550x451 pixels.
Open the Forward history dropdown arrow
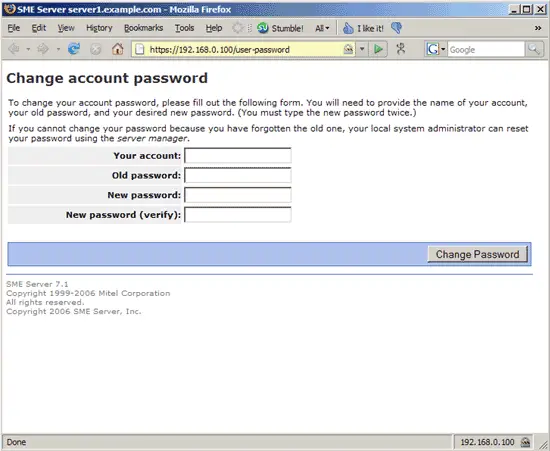(x=58, y=49)
